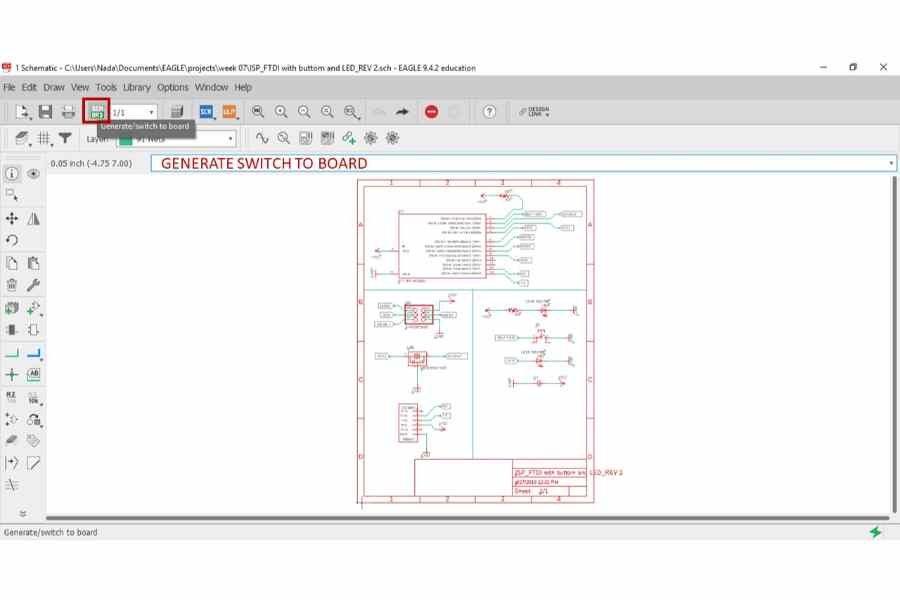Open the Tools menu
This screenshot has height=600, width=900.
tap(106, 87)
